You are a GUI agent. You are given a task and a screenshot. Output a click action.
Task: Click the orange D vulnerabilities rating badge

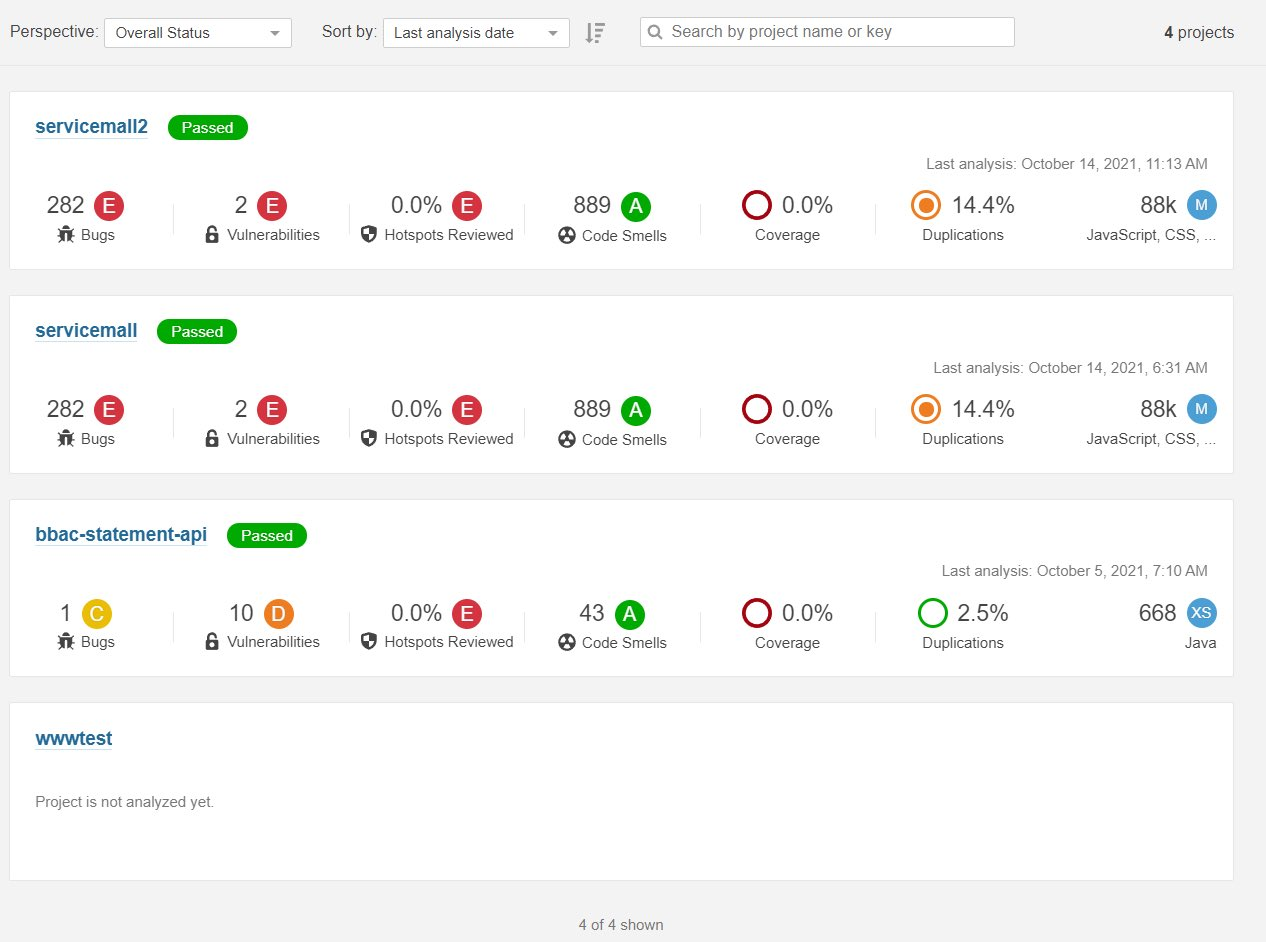(x=279, y=613)
